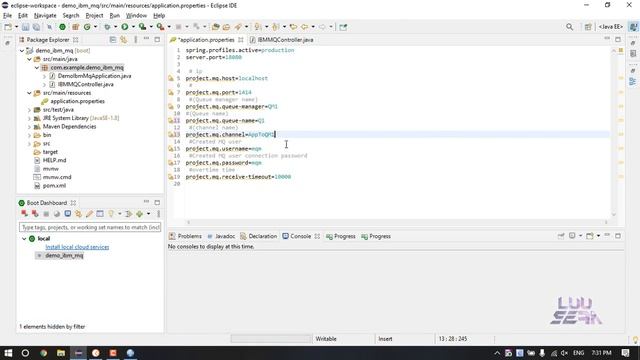
Task: Expand the Maven Dependencies node
Action: [x=29, y=127]
